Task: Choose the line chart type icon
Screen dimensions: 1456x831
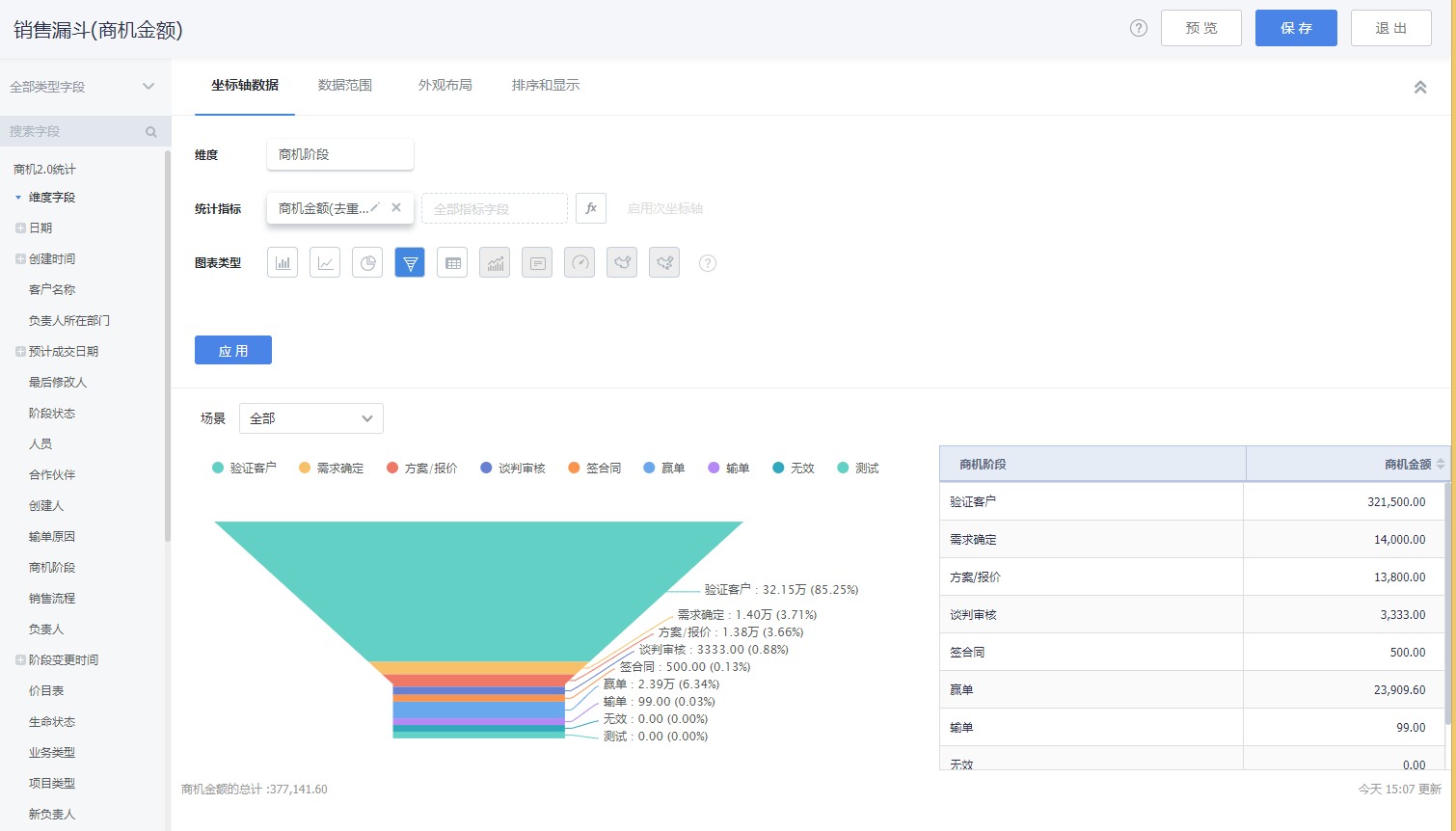Action: [x=325, y=262]
